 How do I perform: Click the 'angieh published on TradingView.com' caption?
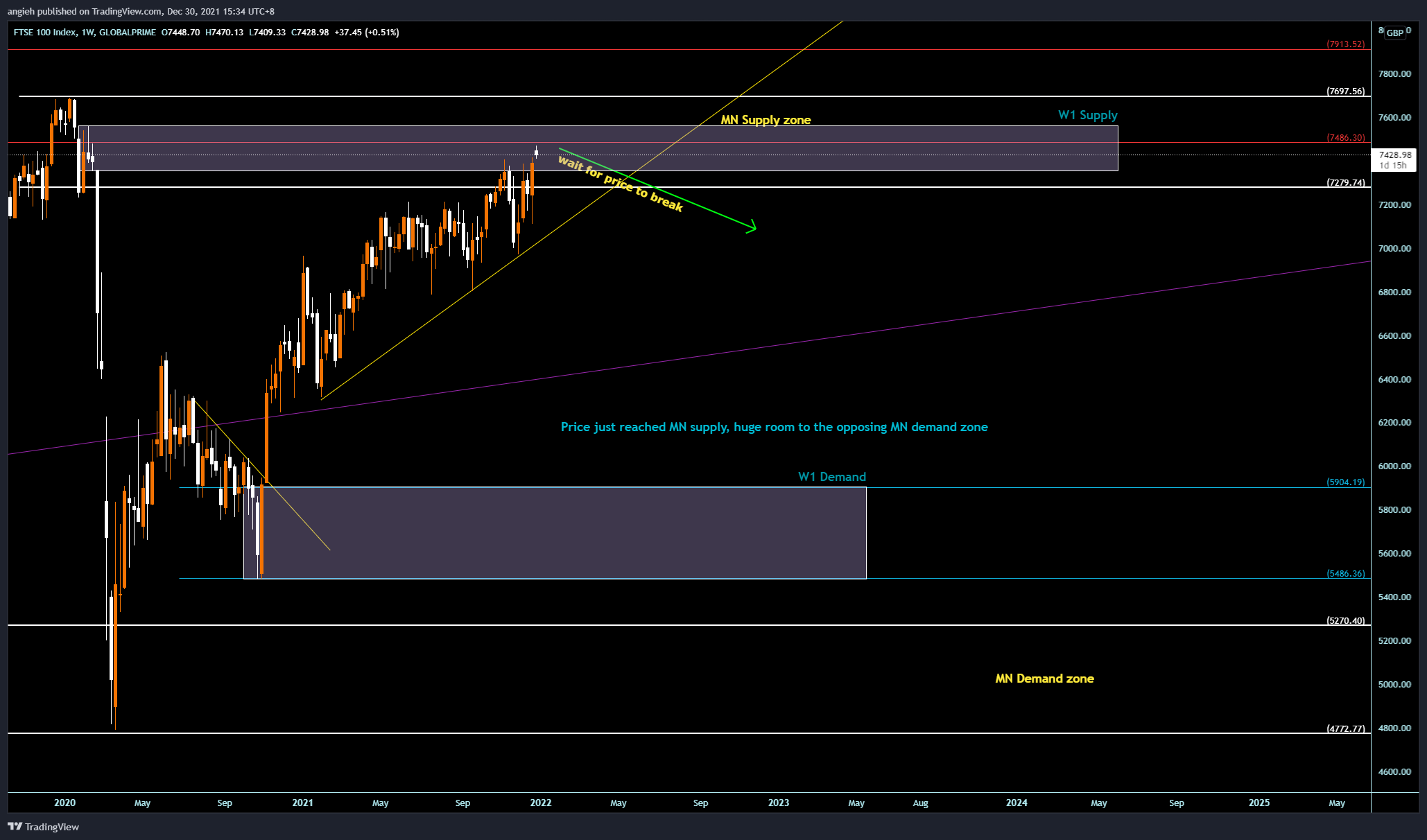tap(141, 12)
